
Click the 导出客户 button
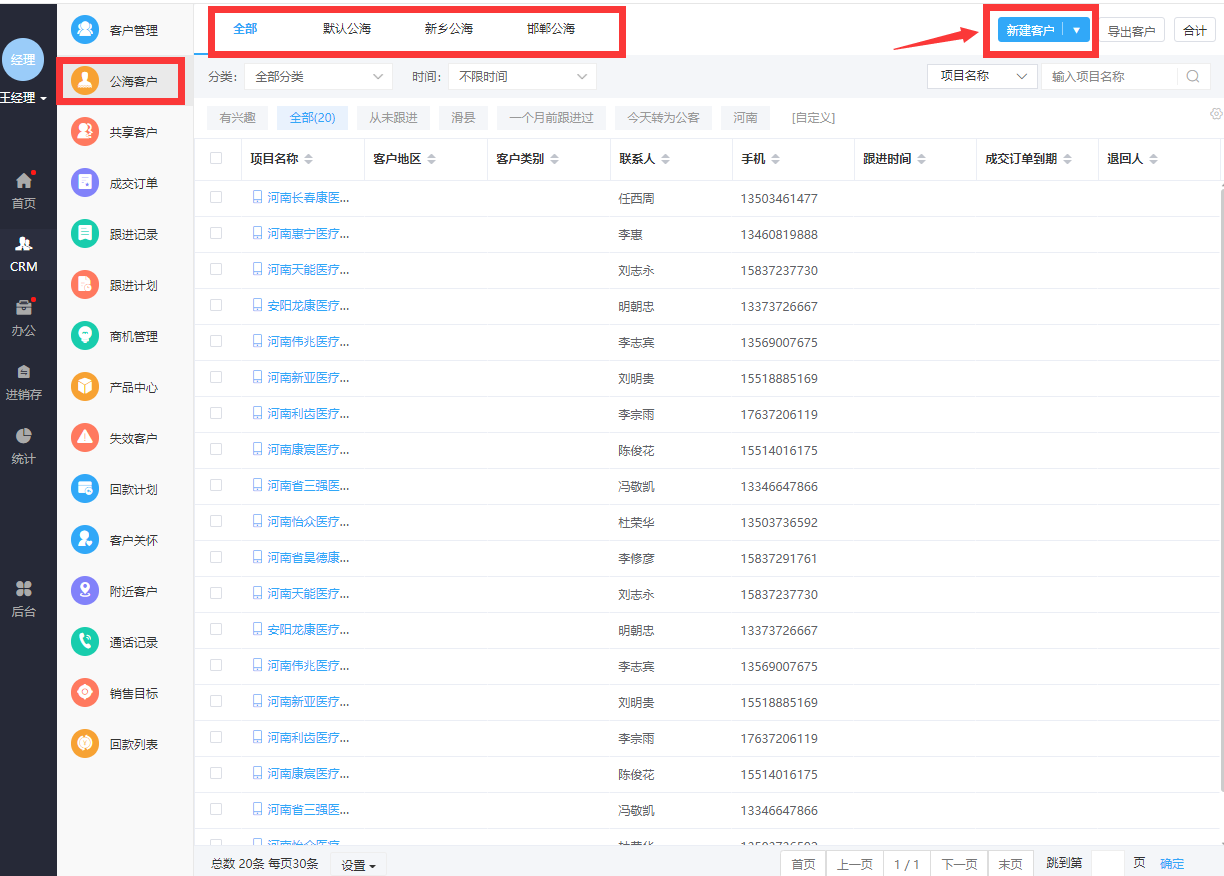(x=1131, y=31)
